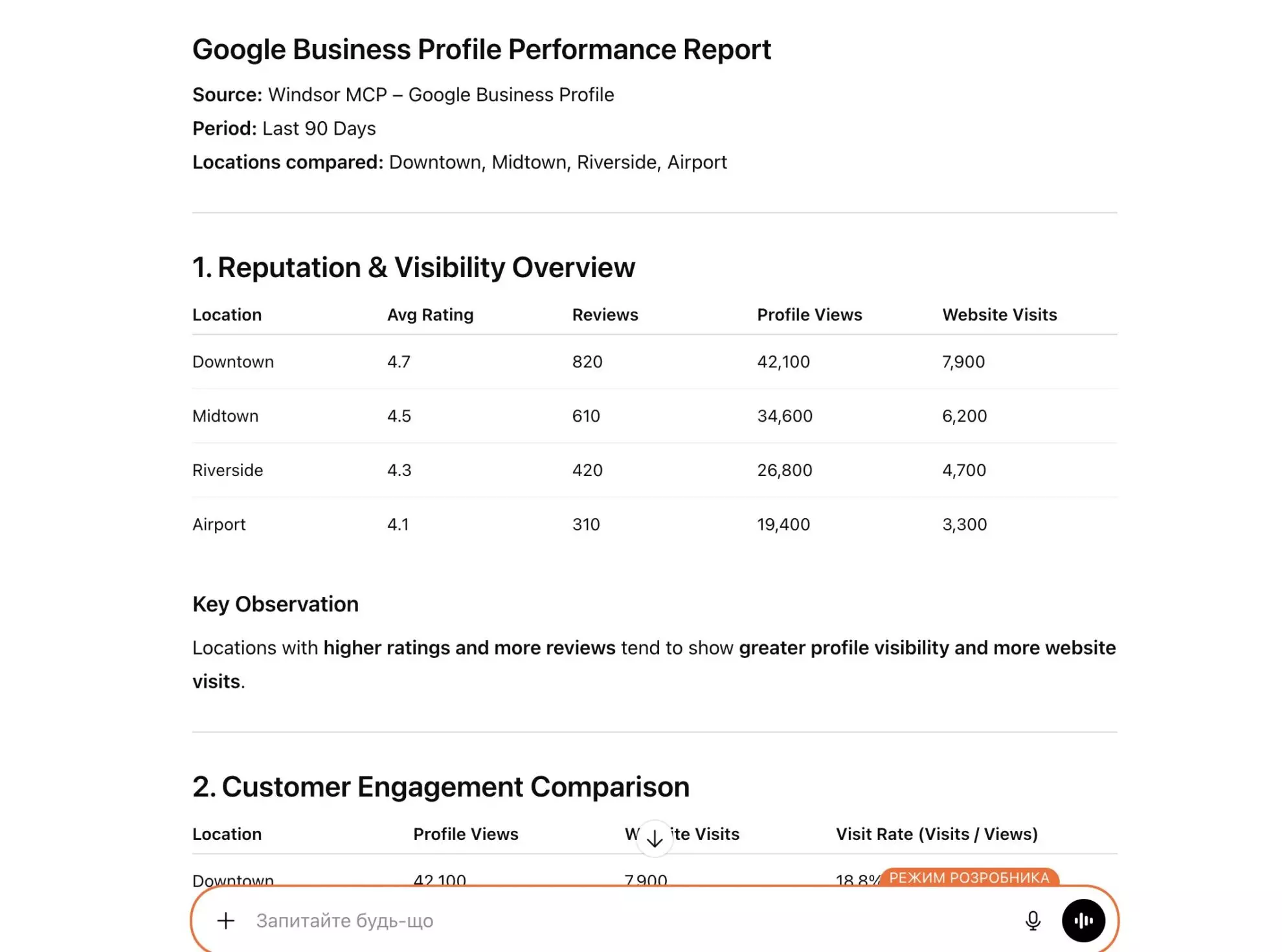Click the РЕЖИМ РОЗРОБНИКА badge
Viewport: 1282px width, 952px height.
(x=969, y=878)
